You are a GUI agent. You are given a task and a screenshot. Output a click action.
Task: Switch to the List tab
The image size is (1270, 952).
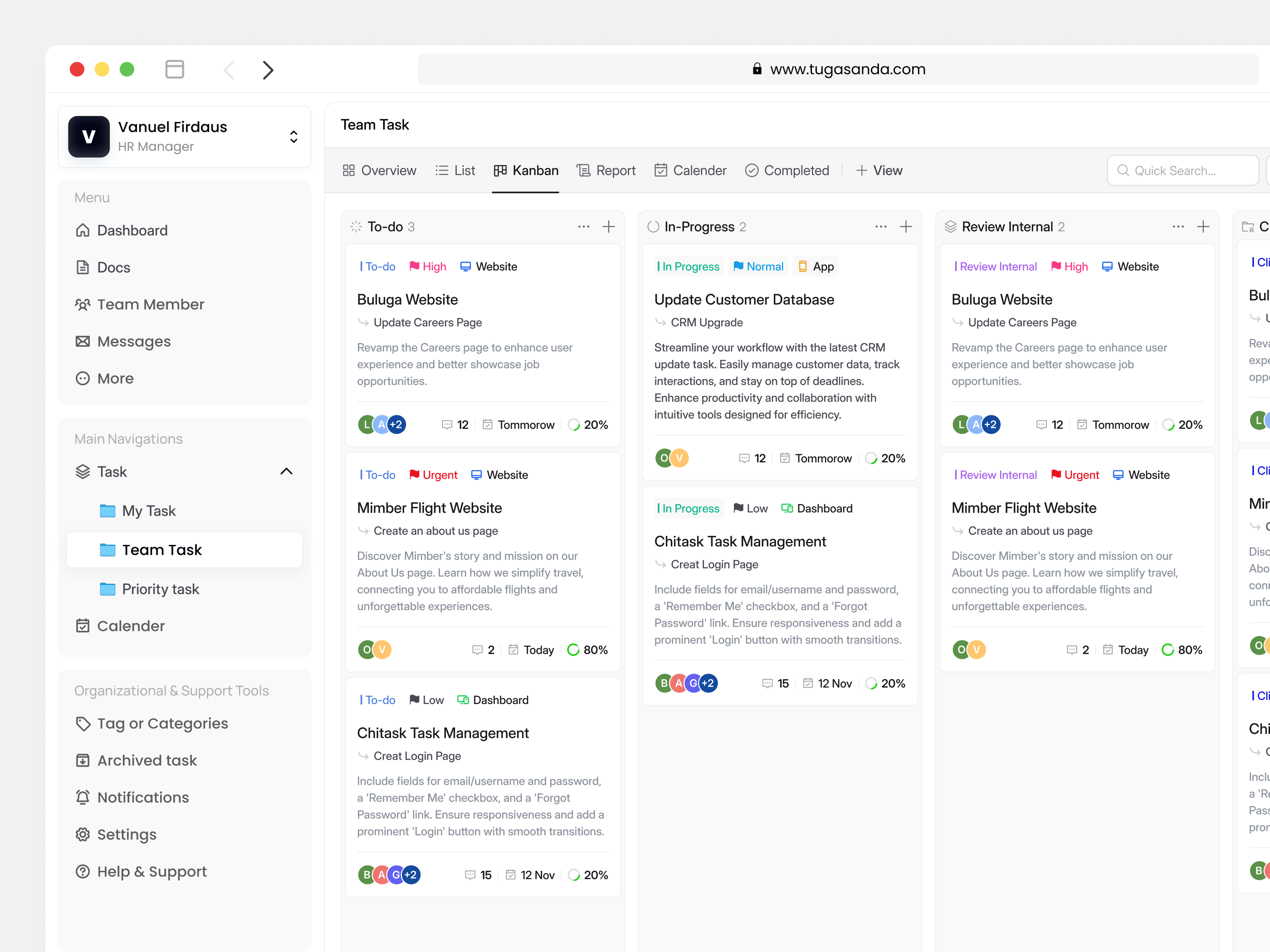455,170
